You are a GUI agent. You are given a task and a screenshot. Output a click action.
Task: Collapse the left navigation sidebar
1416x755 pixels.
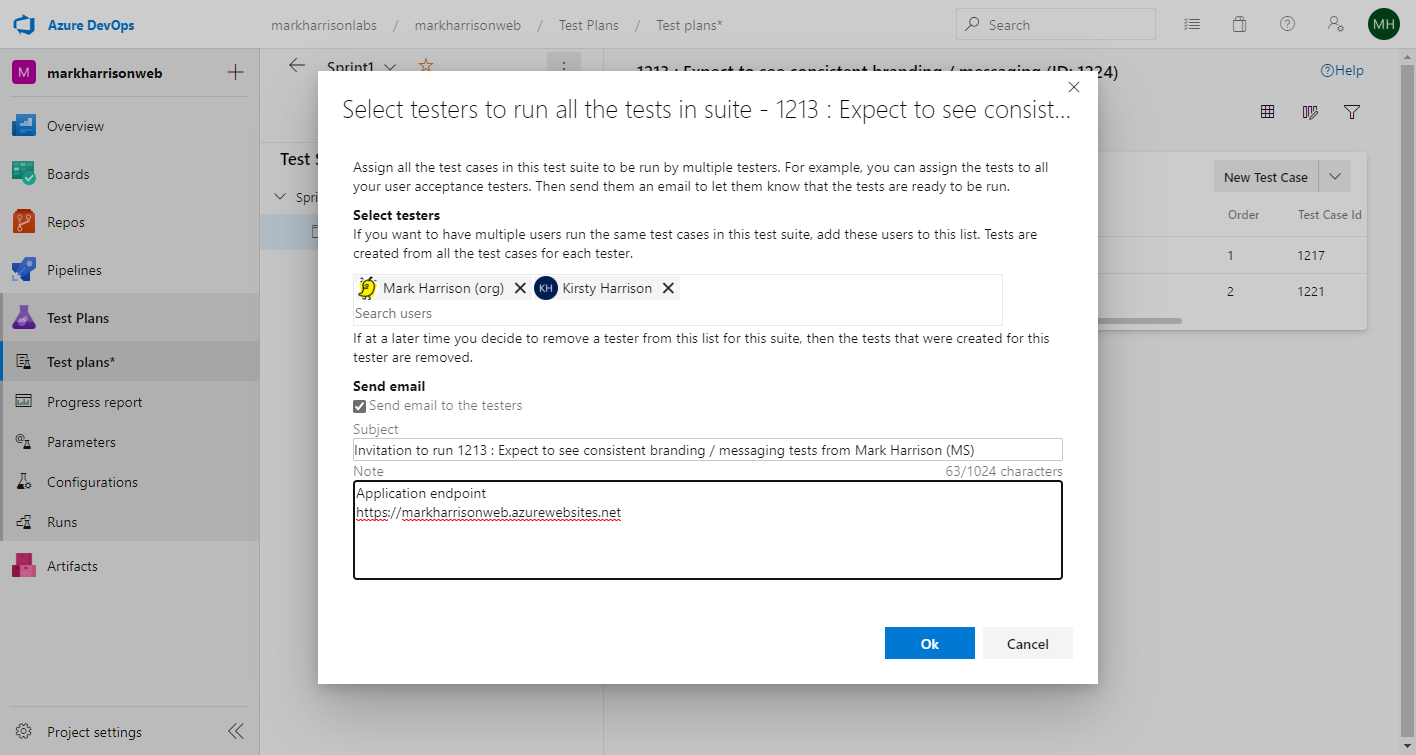pos(236,731)
